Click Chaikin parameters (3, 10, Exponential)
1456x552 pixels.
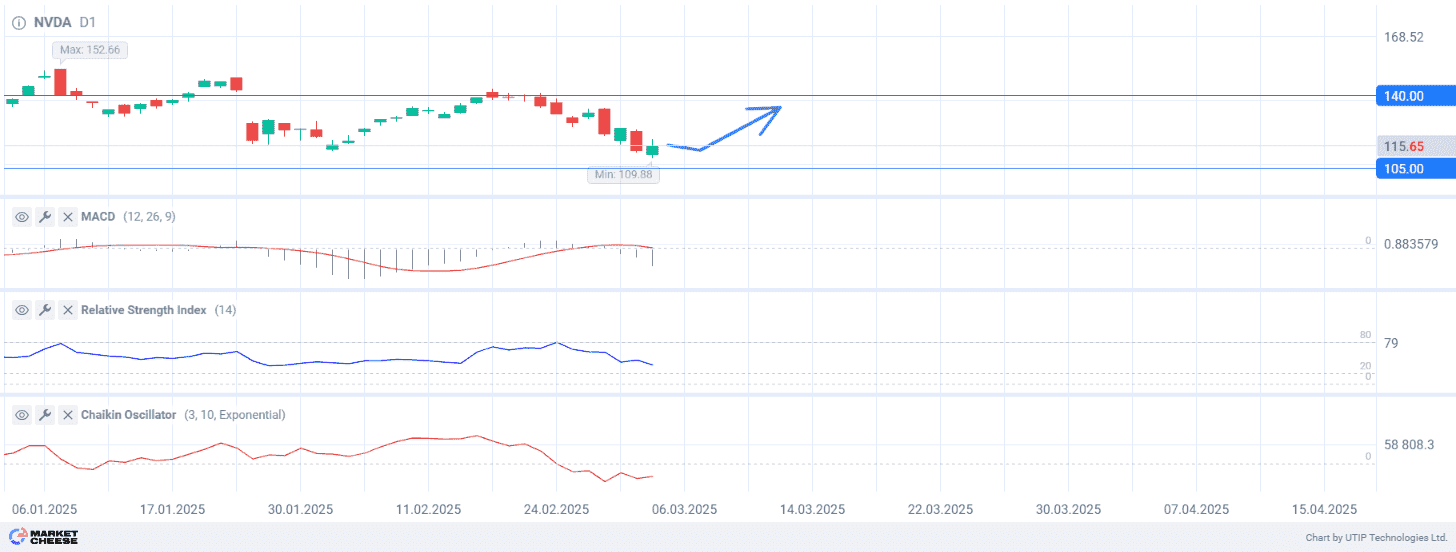(x=235, y=414)
